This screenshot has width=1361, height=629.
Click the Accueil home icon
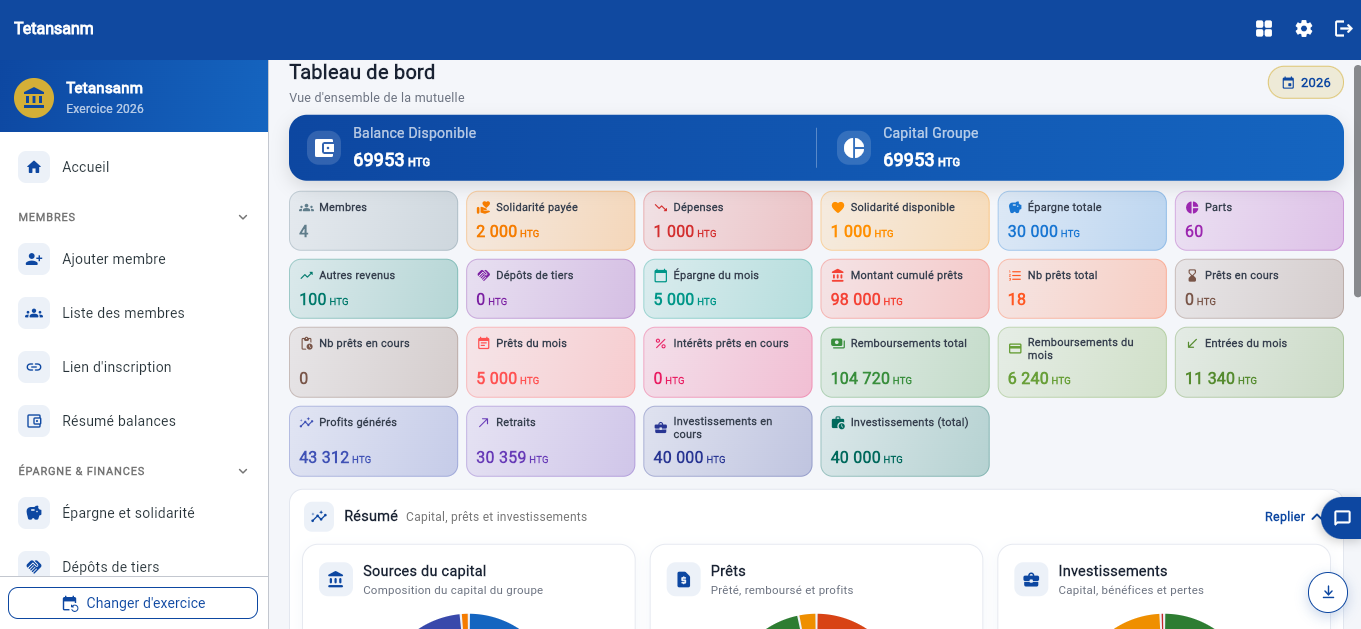point(34,167)
